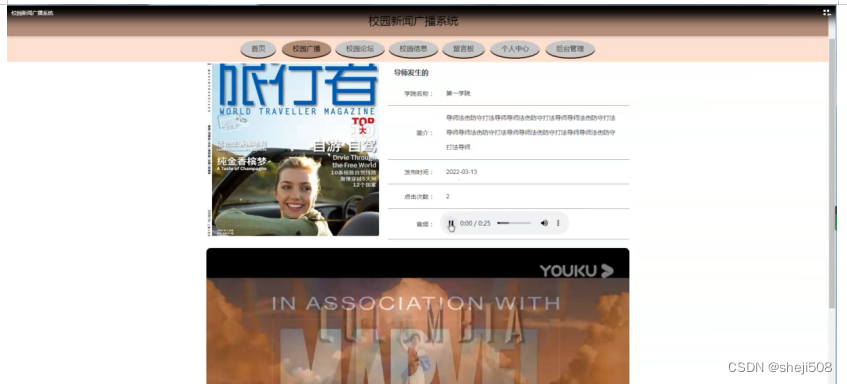847x384 pixels.
Task: Click the 第一学院 college name value
Action: point(458,93)
